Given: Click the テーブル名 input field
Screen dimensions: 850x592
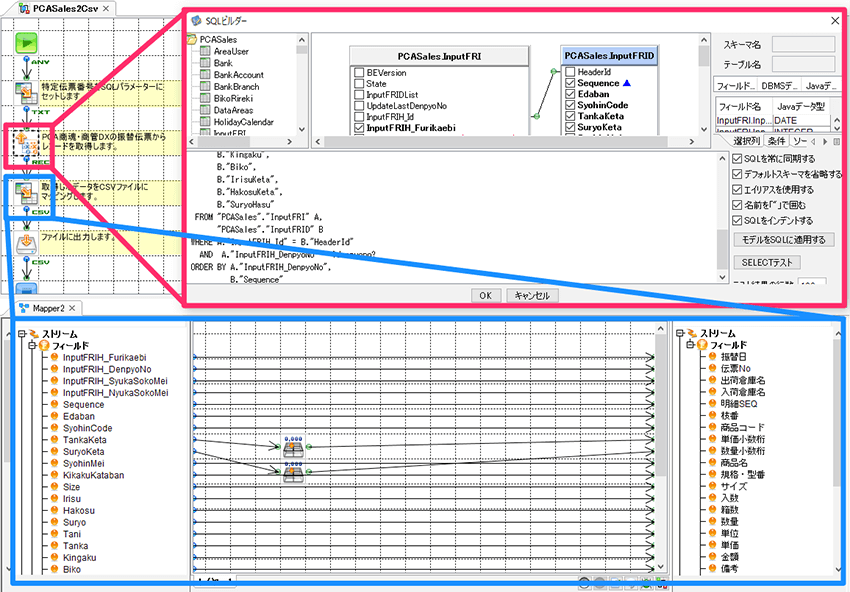Looking at the screenshot, I should pos(803,65).
